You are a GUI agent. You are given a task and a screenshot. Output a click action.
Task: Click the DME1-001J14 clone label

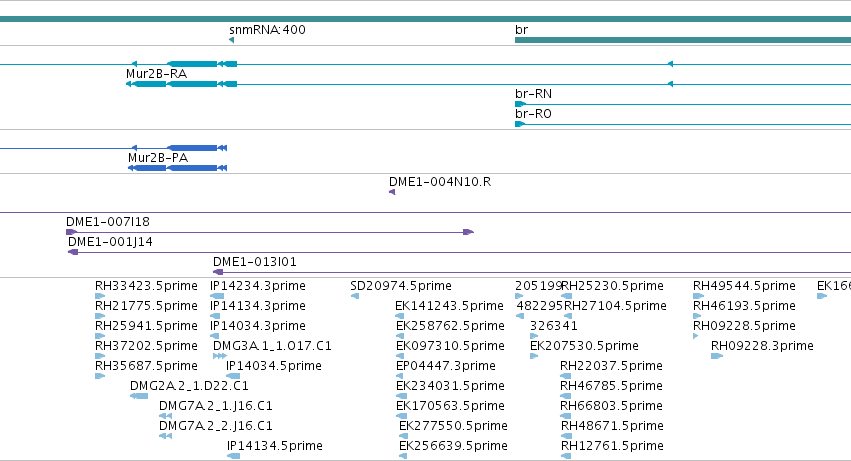[x=110, y=242]
